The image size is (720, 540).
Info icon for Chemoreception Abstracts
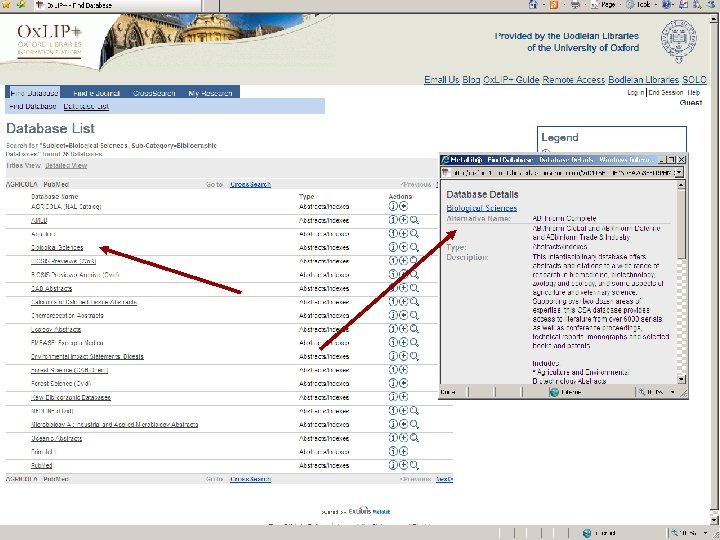[393, 315]
